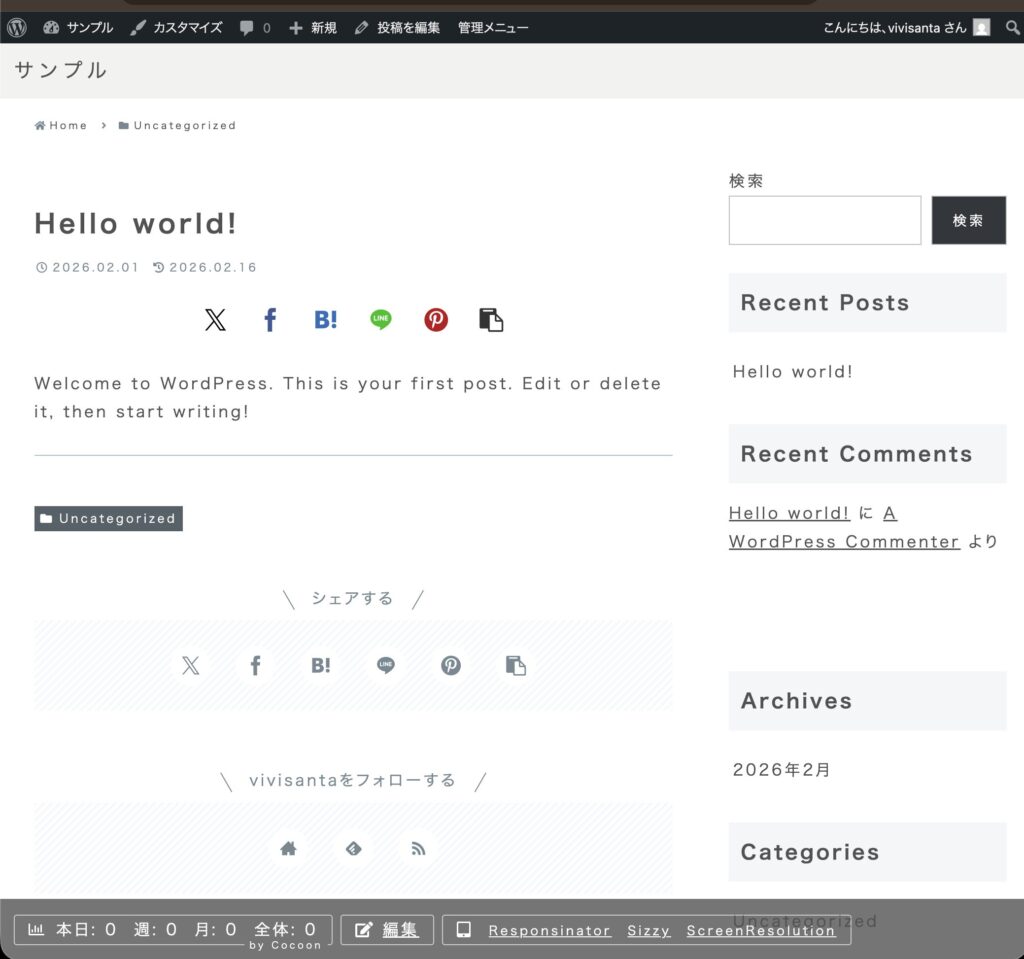Screen dimensions: 1024x959
Task: Click the WordPress logo in admin bar
Action: pos(17,28)
